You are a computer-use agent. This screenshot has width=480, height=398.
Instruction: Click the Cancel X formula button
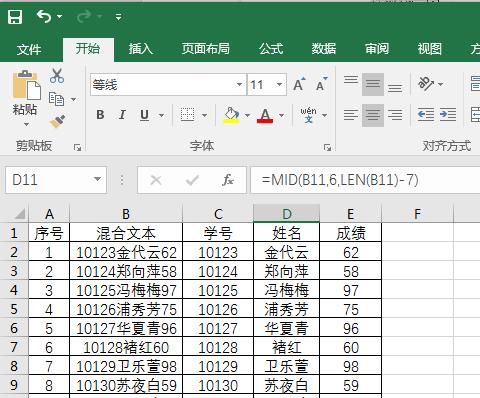[156, 180]
